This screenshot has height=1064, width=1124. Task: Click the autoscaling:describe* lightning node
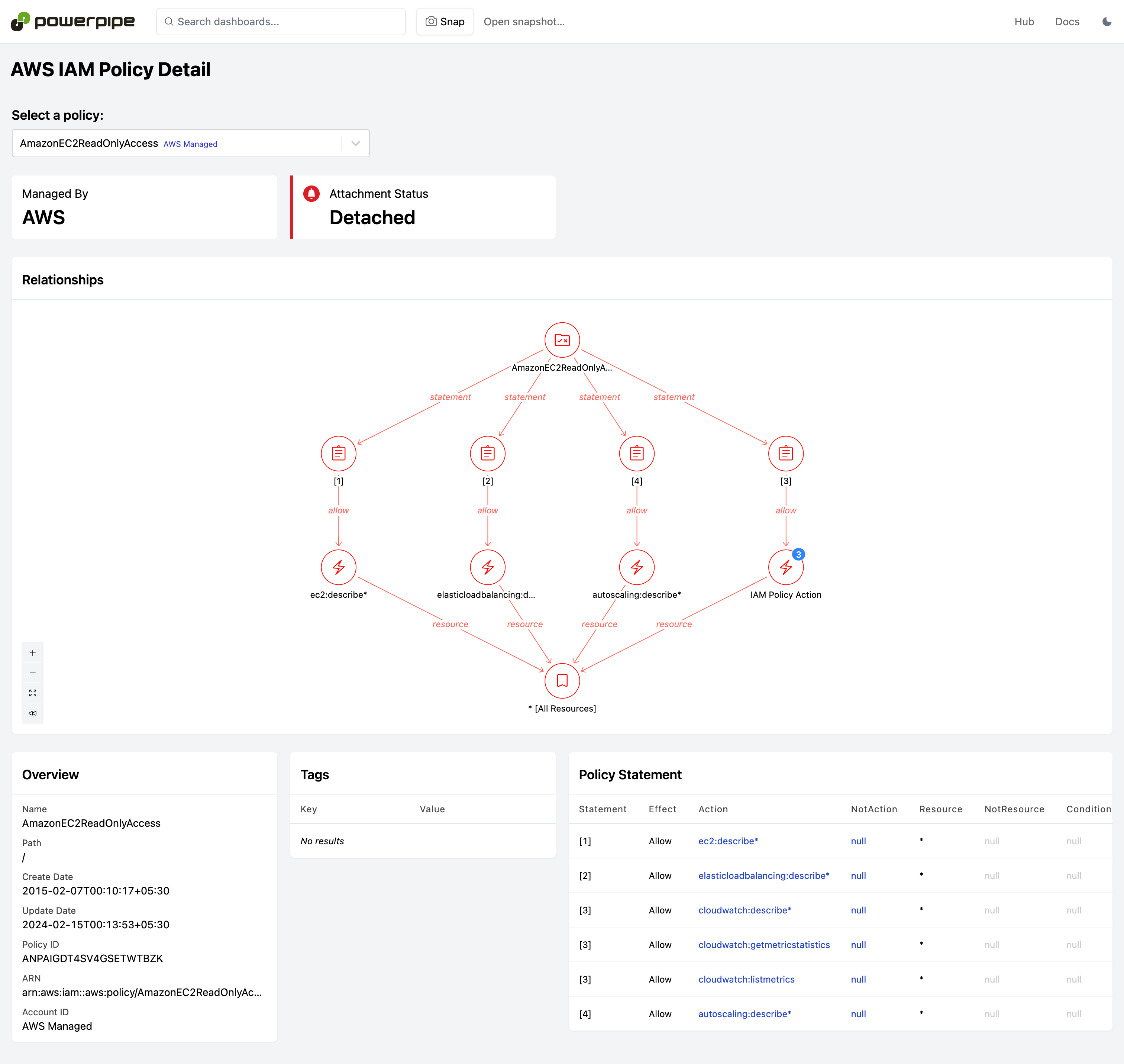click(636, 567)
